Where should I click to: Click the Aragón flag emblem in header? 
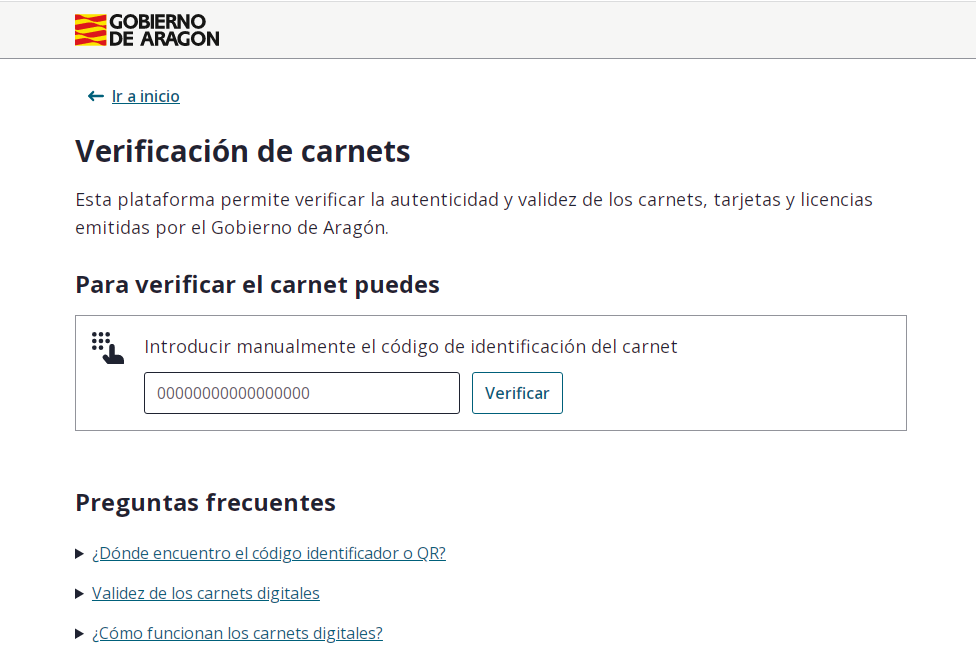[90, 30]
